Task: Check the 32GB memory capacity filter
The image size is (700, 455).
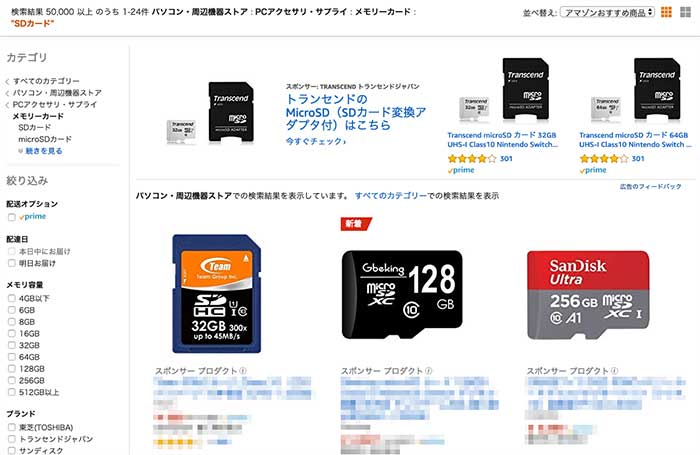Action: 12,345
